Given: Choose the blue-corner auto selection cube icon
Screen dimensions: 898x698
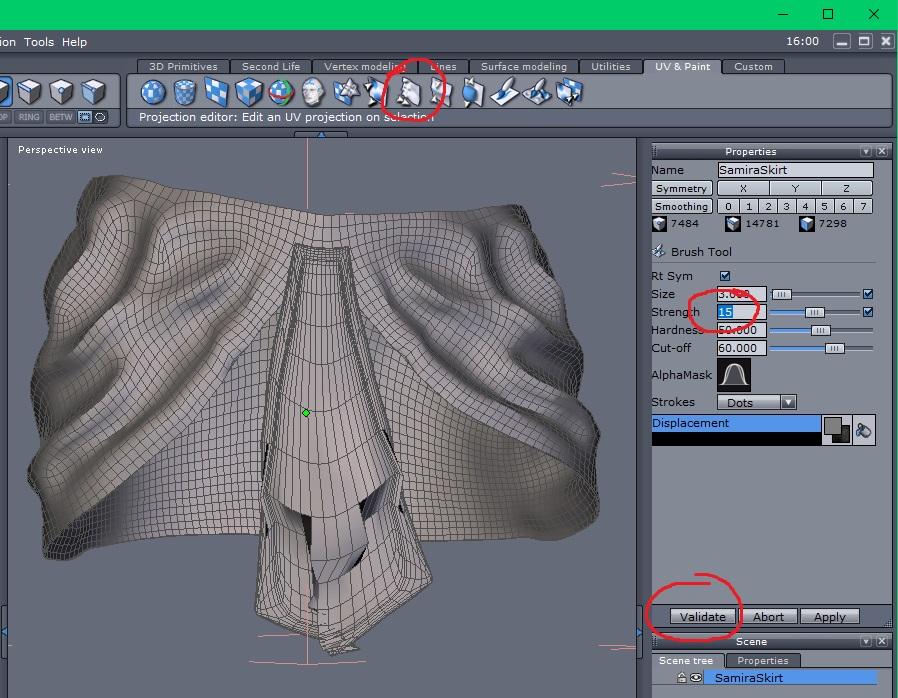Looking at the screenshot, I should point(93,90).
